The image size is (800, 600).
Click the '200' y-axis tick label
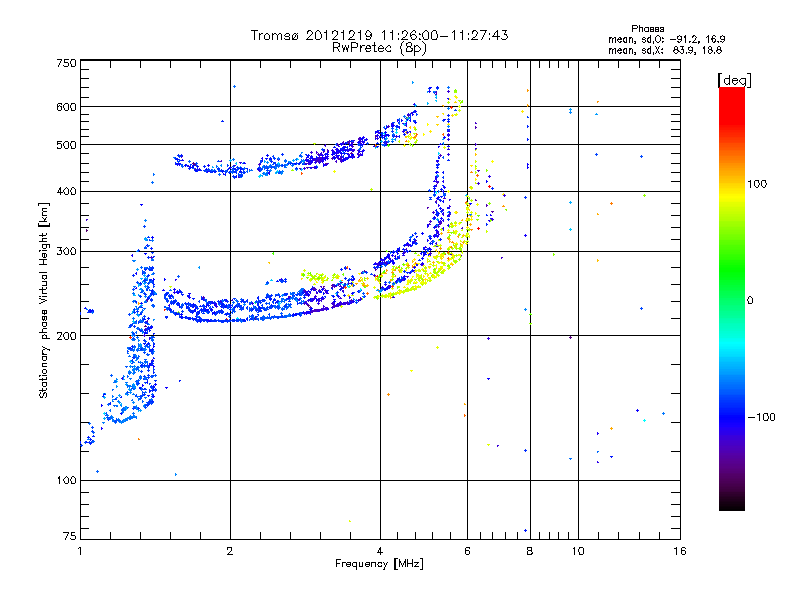(x=66, y=336)
